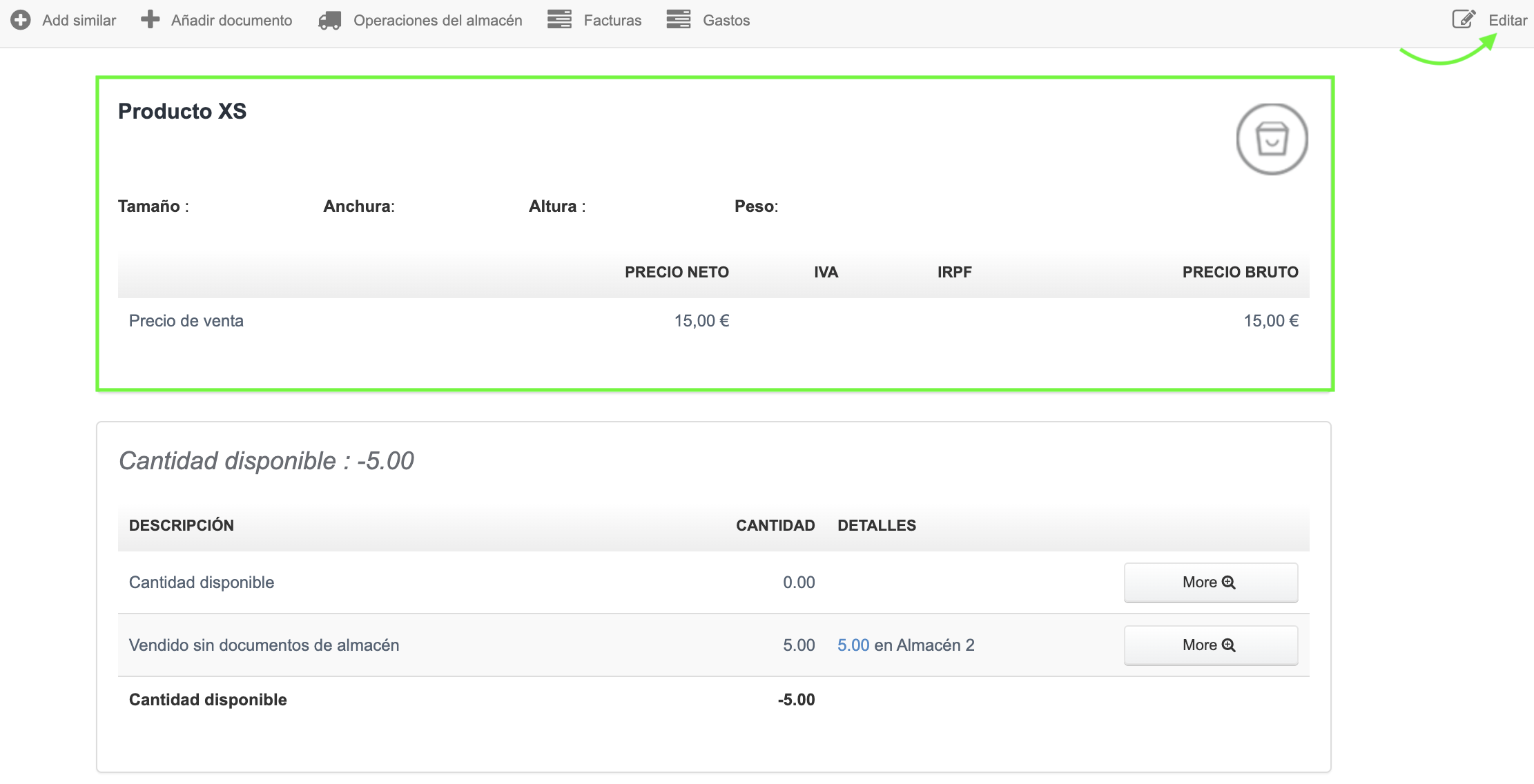Image resolution: width=1534 pixels, height=784 pixels.
Task: Click the Producto XS title
Action: 182,111
